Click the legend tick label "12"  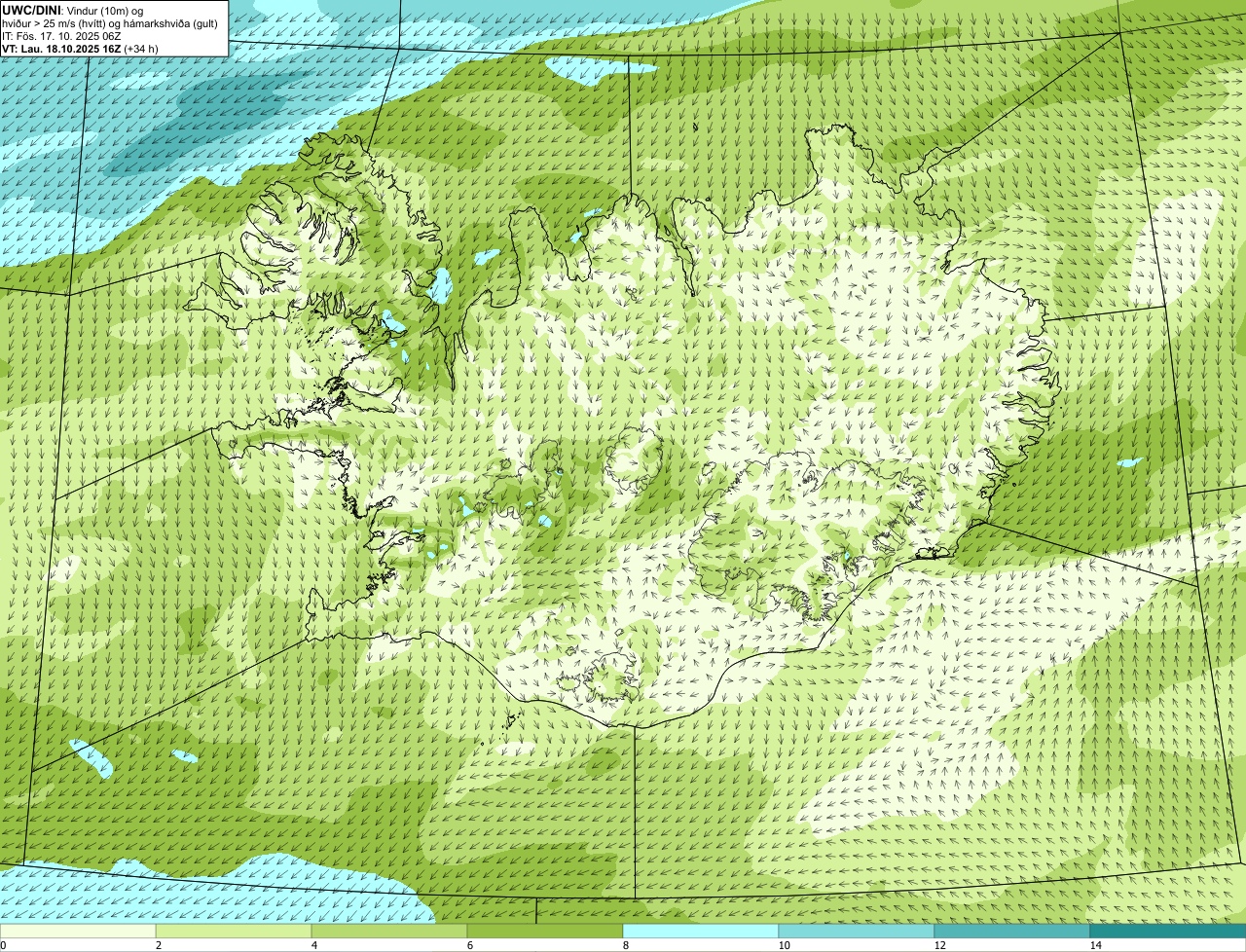coord(939,945)
